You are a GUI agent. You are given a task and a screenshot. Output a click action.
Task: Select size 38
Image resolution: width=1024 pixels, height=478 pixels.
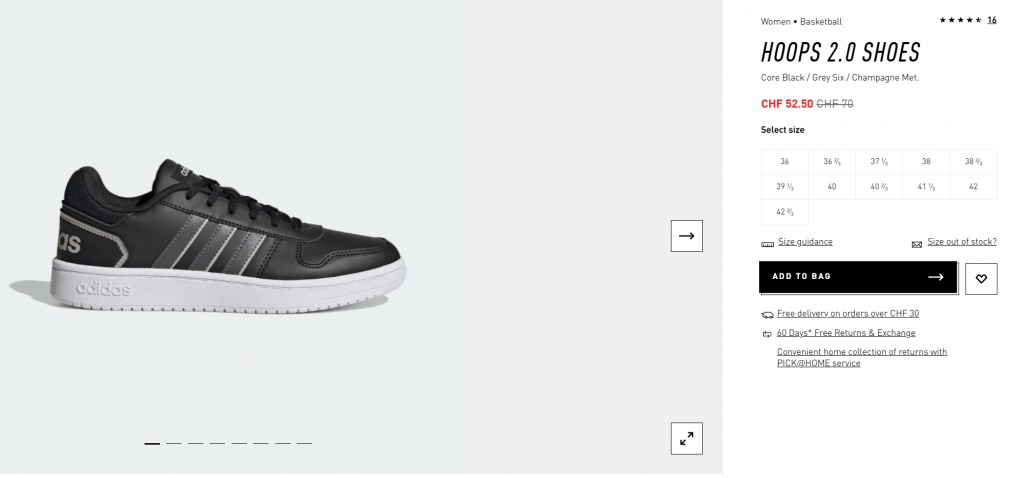click(x=925, y=161)
